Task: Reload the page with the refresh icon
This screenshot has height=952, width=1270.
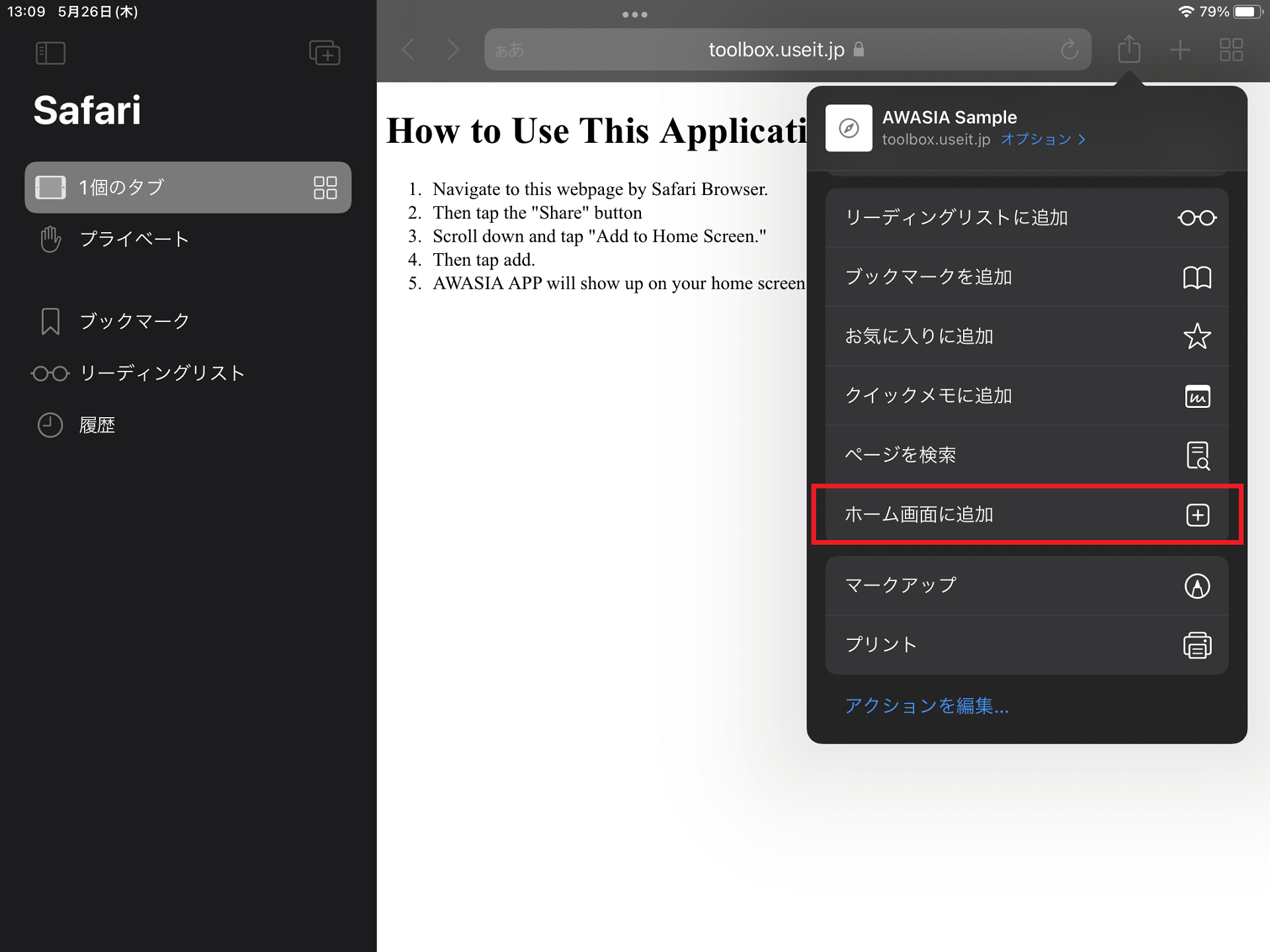Action: [1070, 50]
